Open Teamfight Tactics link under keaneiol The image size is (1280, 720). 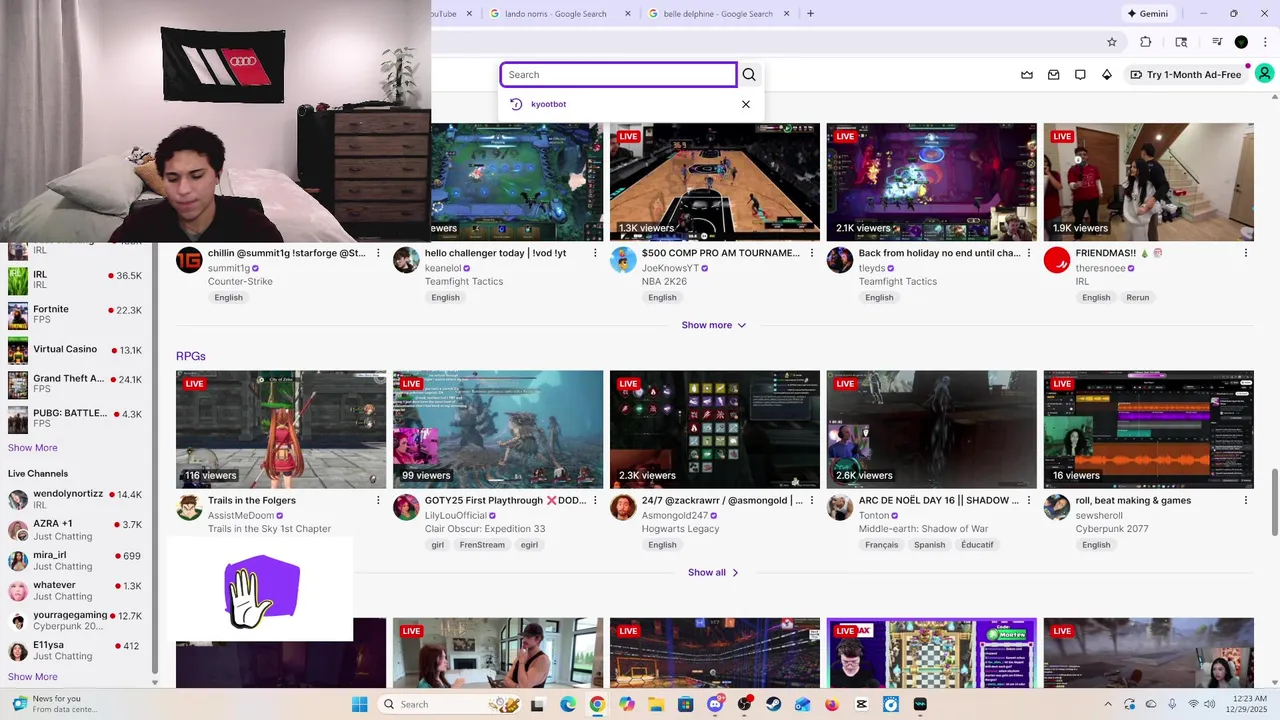click(464, 282)
